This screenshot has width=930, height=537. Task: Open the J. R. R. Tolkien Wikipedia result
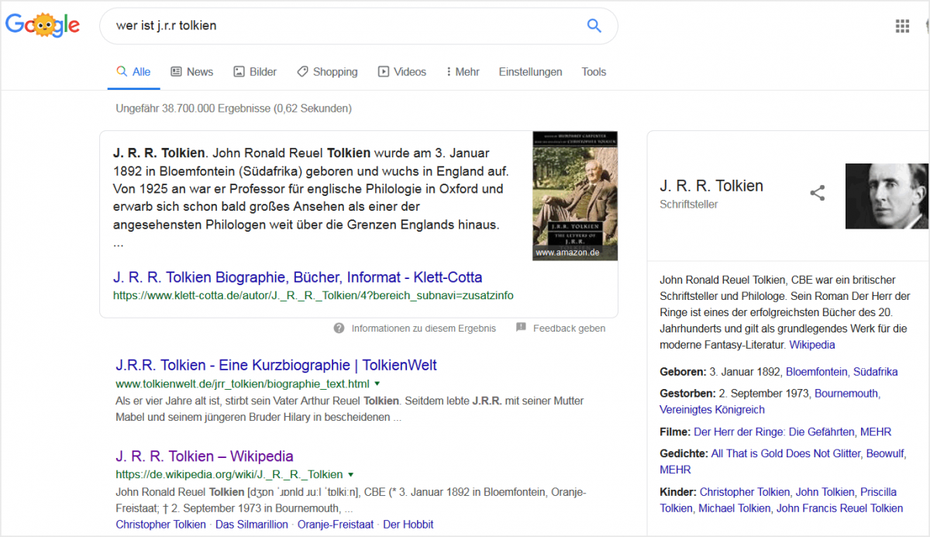204,456
